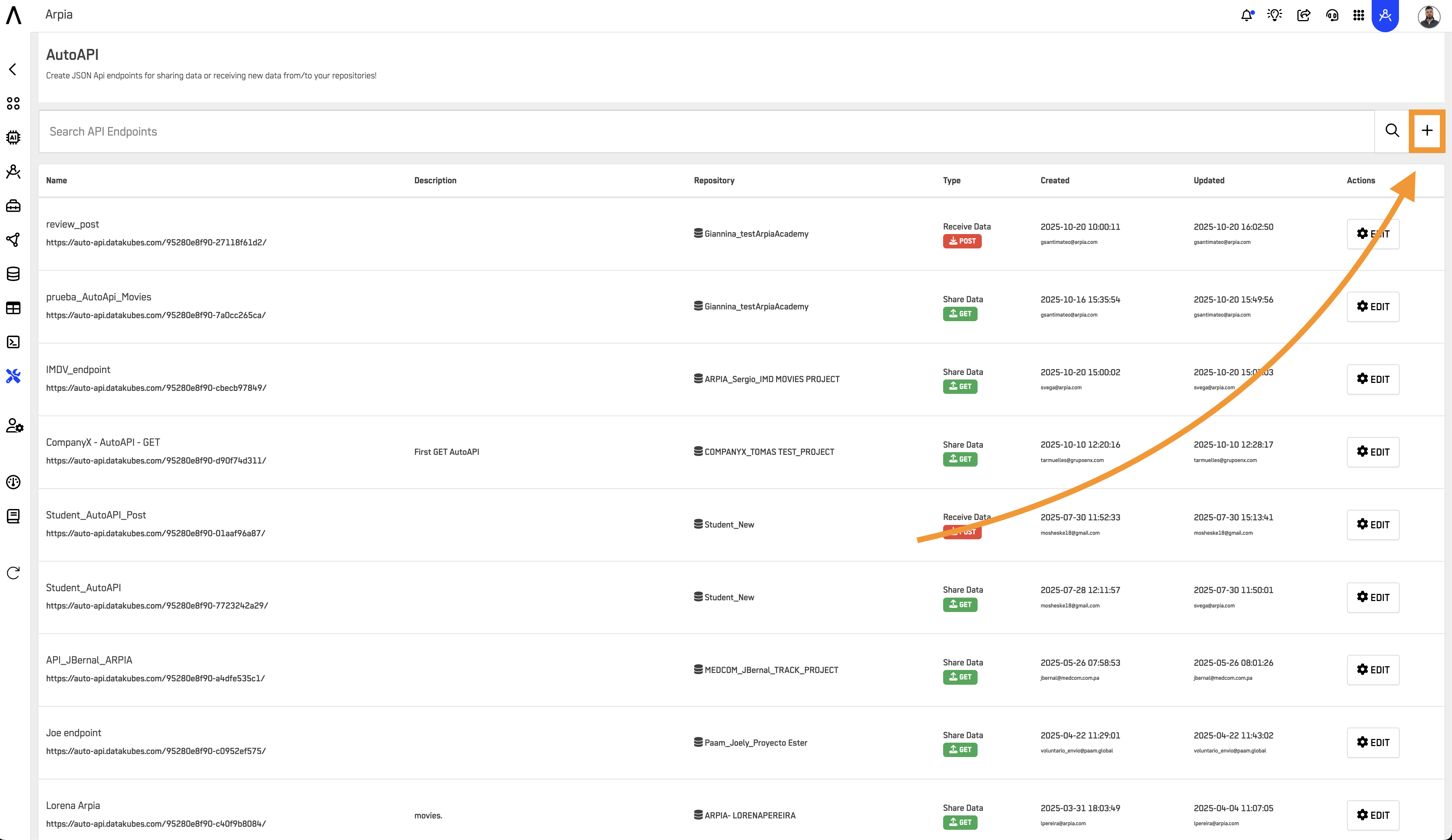Click EDIT for prueba_AutoApi_Movies

[x=1372, y=306]
